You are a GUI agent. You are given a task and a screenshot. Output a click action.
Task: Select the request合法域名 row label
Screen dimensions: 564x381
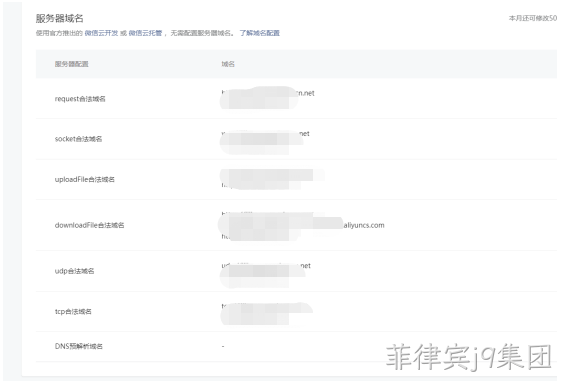click(80, 99)
